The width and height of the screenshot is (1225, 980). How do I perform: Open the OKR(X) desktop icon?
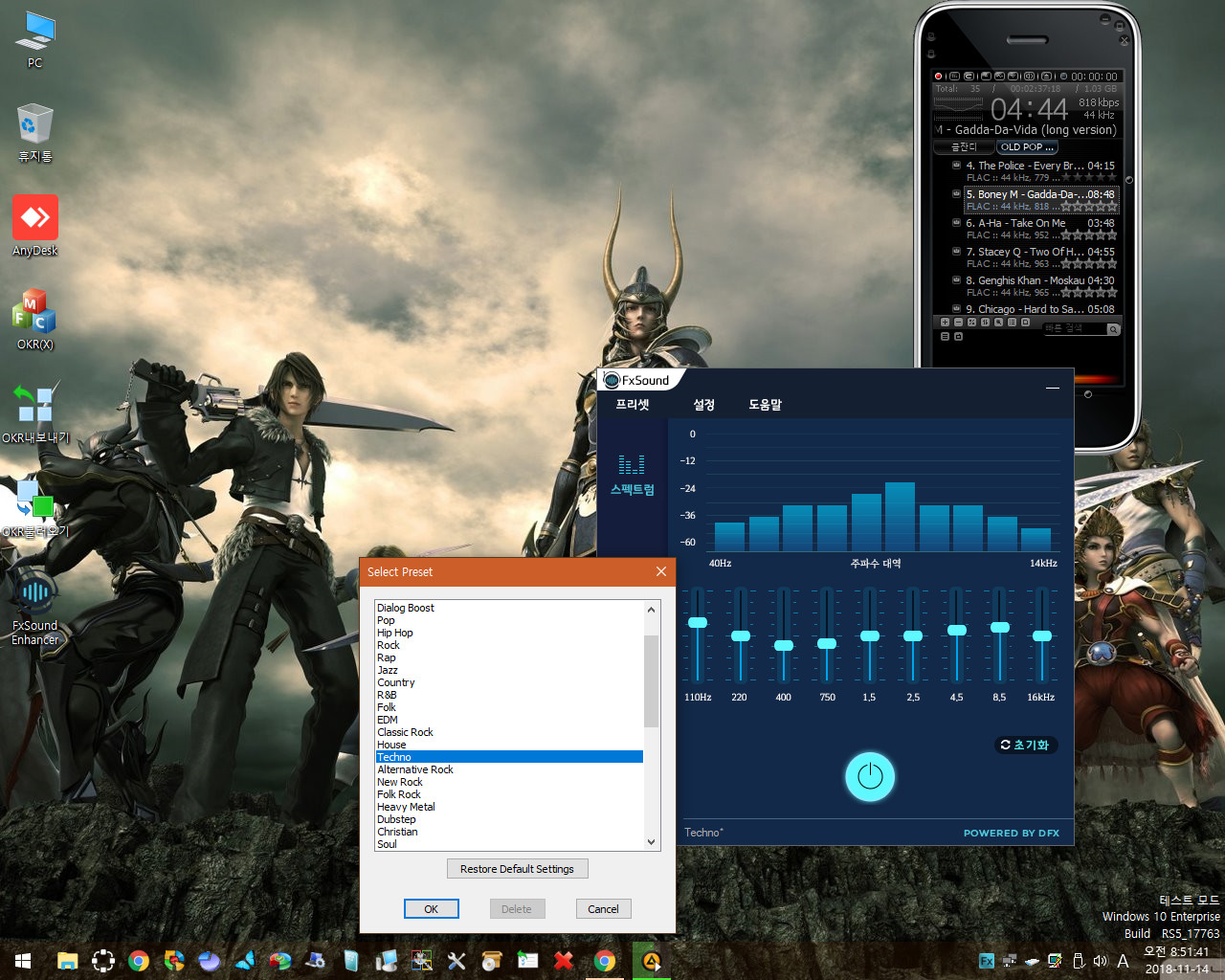point(35,320)
